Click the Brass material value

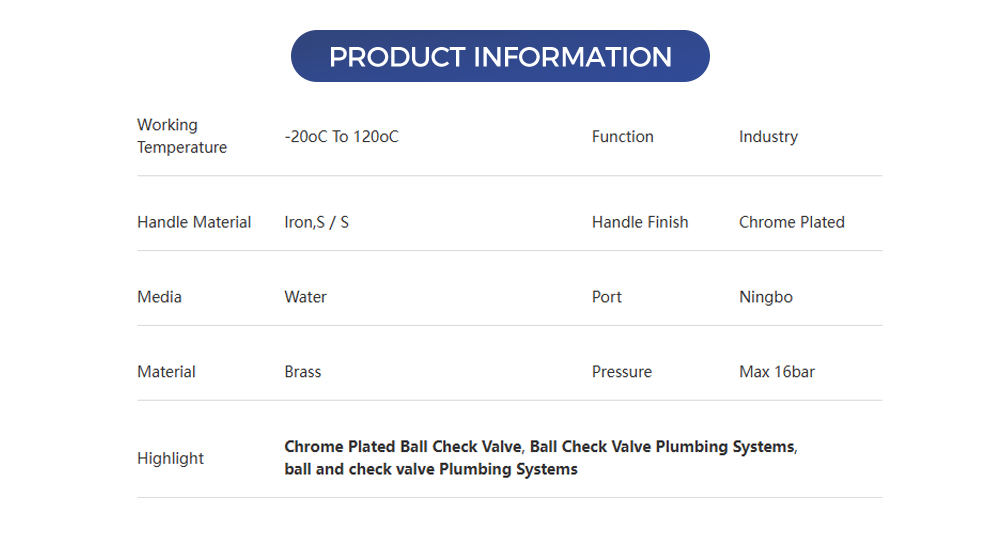click(x=302, y=372)
